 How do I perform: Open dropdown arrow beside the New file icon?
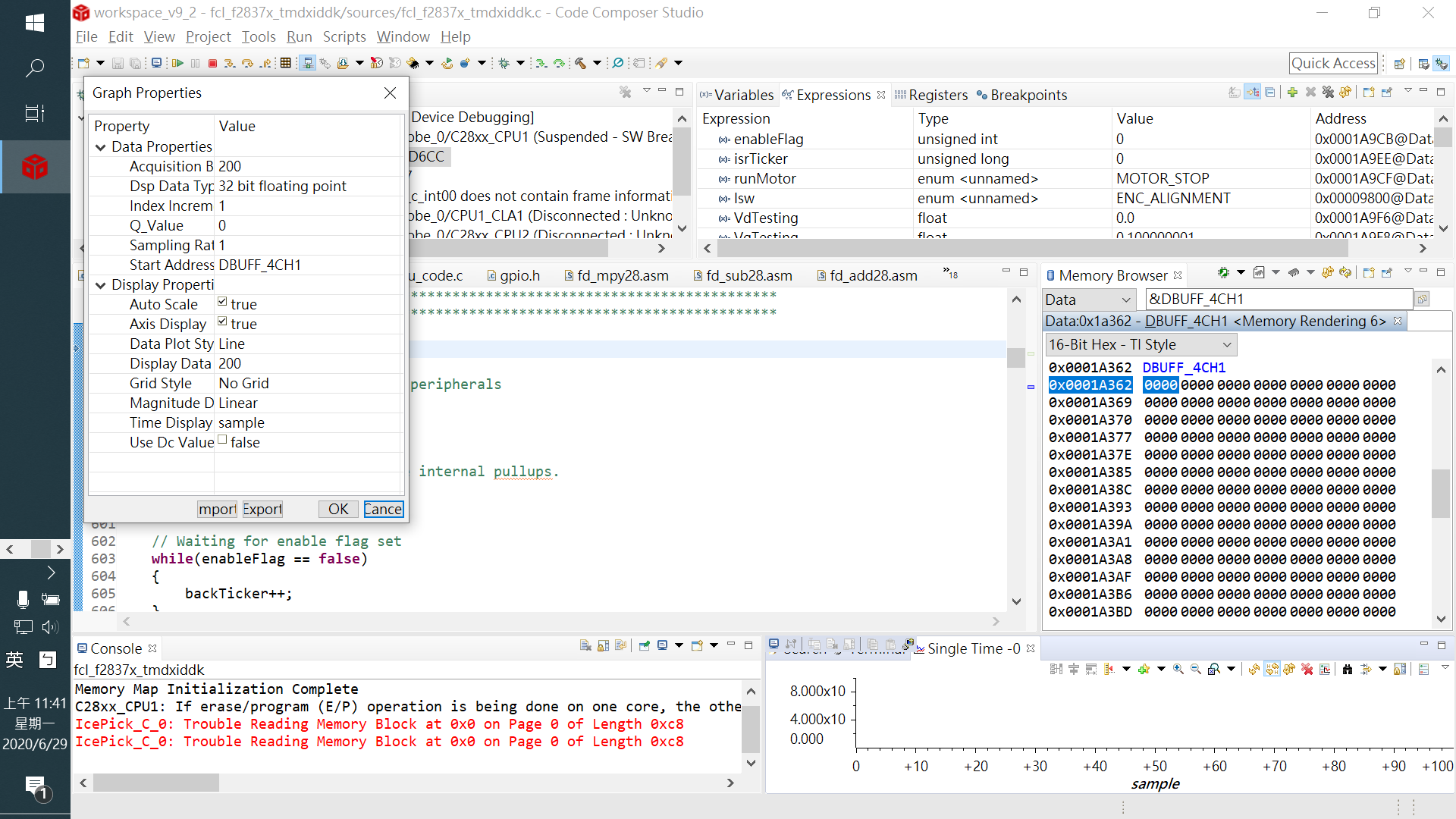point(100,63)
